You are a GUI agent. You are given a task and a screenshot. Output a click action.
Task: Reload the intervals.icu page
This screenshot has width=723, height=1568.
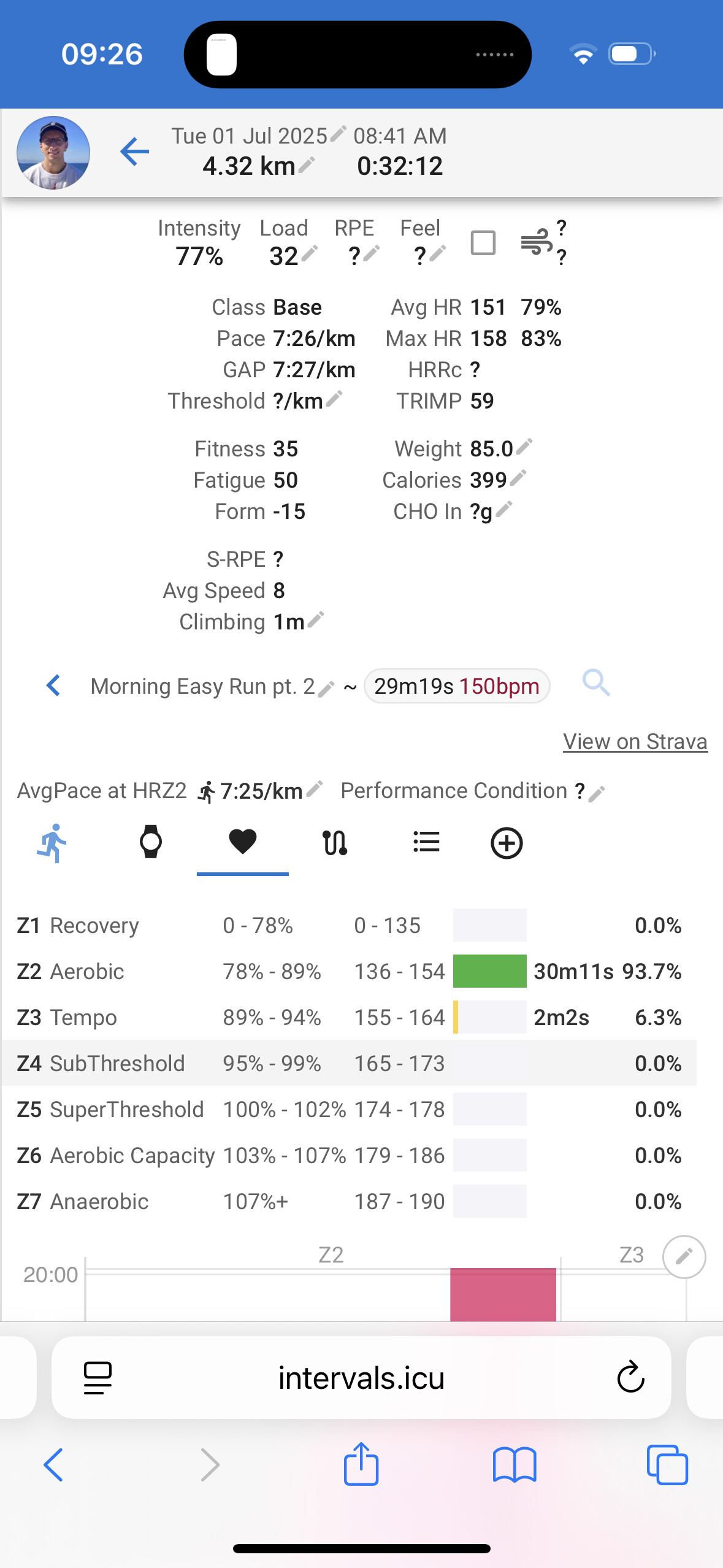pos(630,1378)
